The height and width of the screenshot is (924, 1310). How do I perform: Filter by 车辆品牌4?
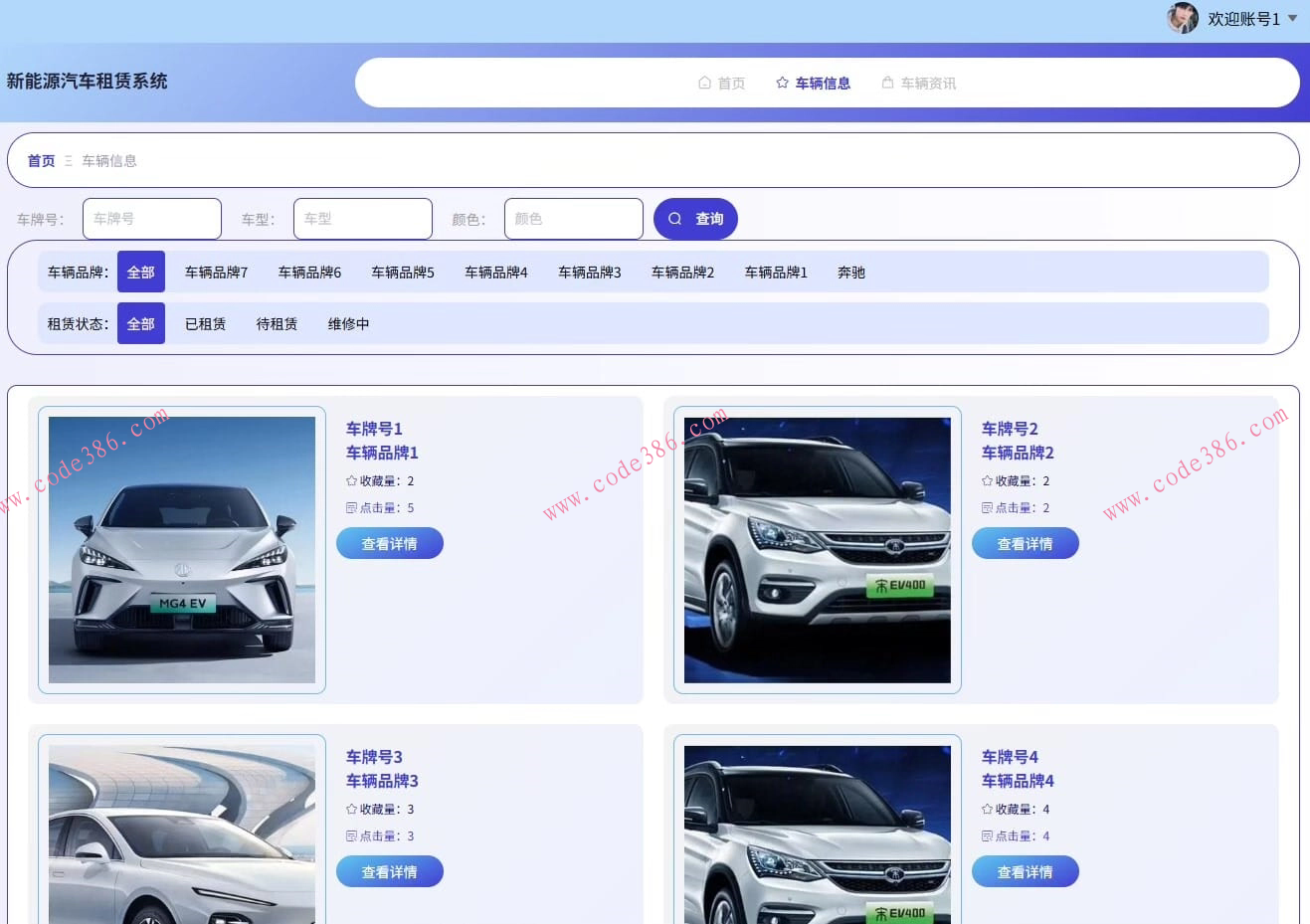click(496, 272)
